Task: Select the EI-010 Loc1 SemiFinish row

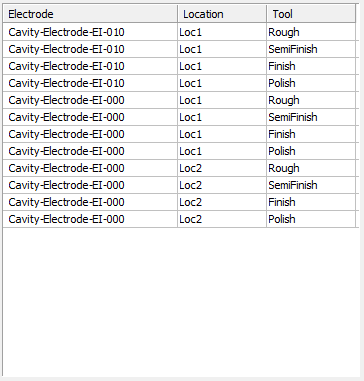Action: pyautogui.click(x=179, y=49)
